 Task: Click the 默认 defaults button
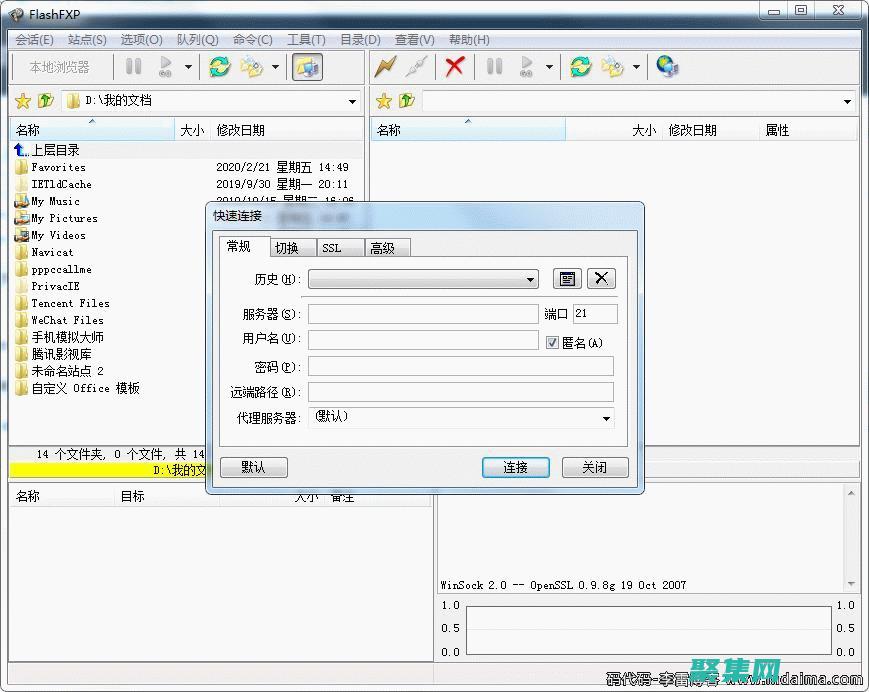point(254,467)
